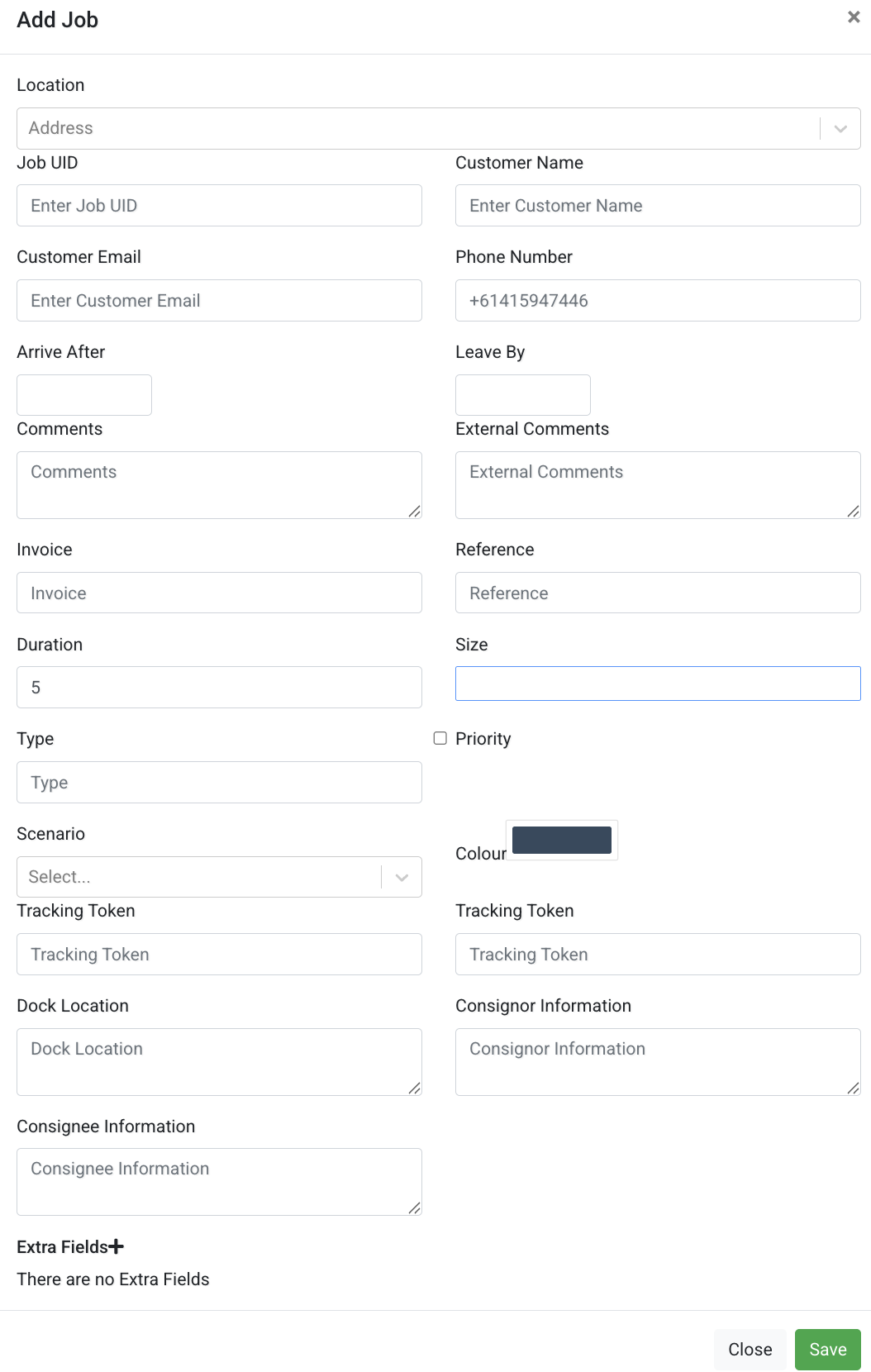The image size is (871, 1372).
Task: Enable the Priority checkbox
Action: [440, 737]
